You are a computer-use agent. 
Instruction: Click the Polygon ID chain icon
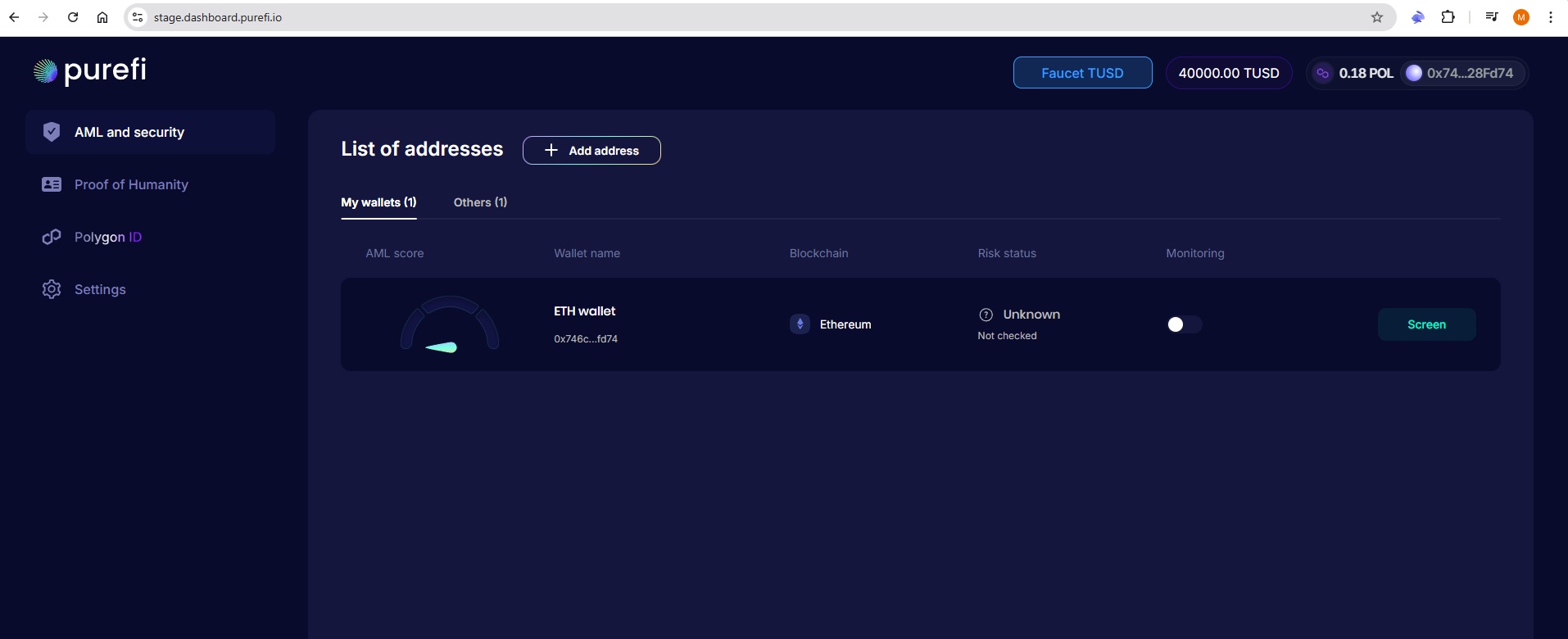[52, 237]
